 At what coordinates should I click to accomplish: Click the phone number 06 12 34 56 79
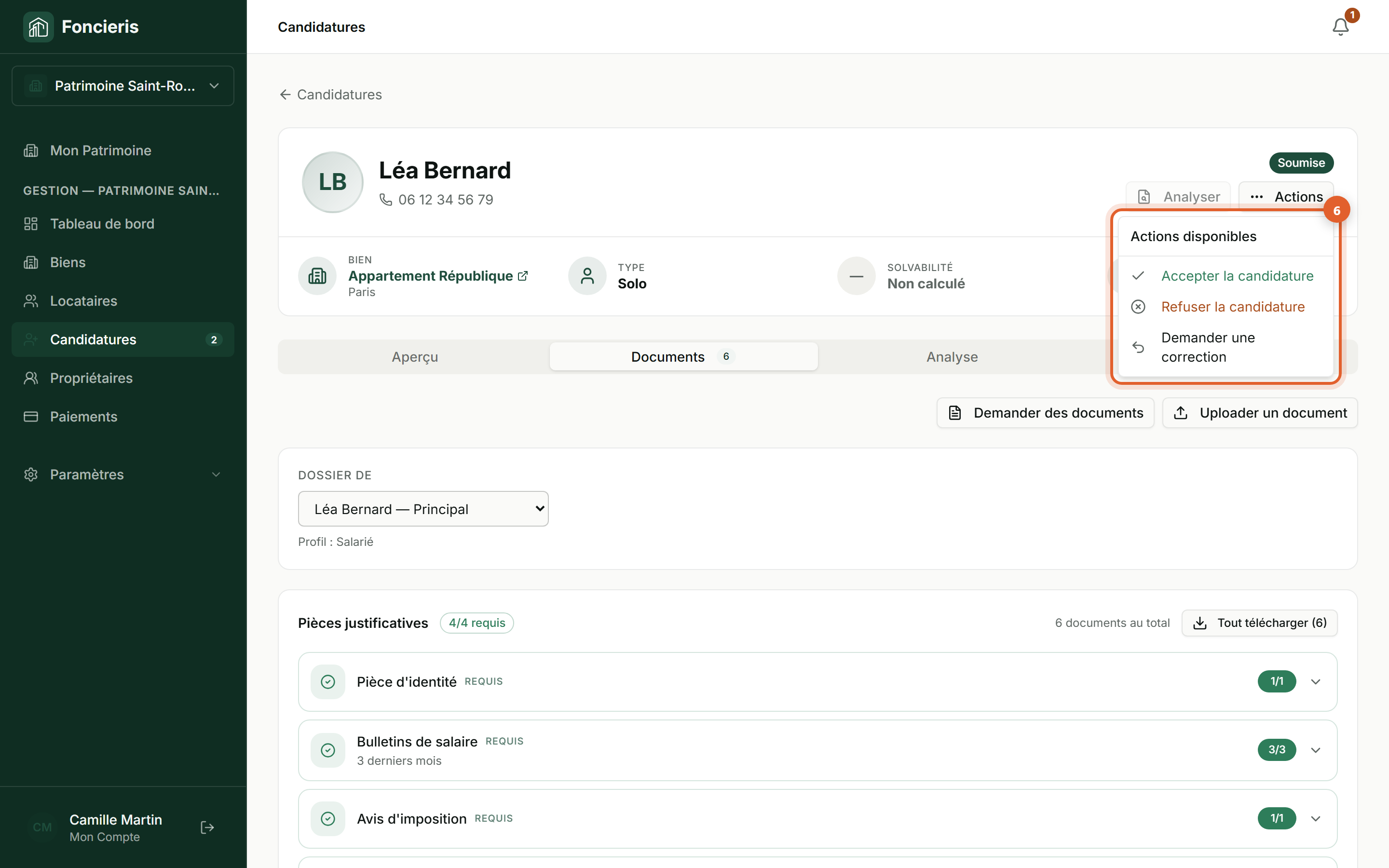pyautogui.click(x=446, y=200)
